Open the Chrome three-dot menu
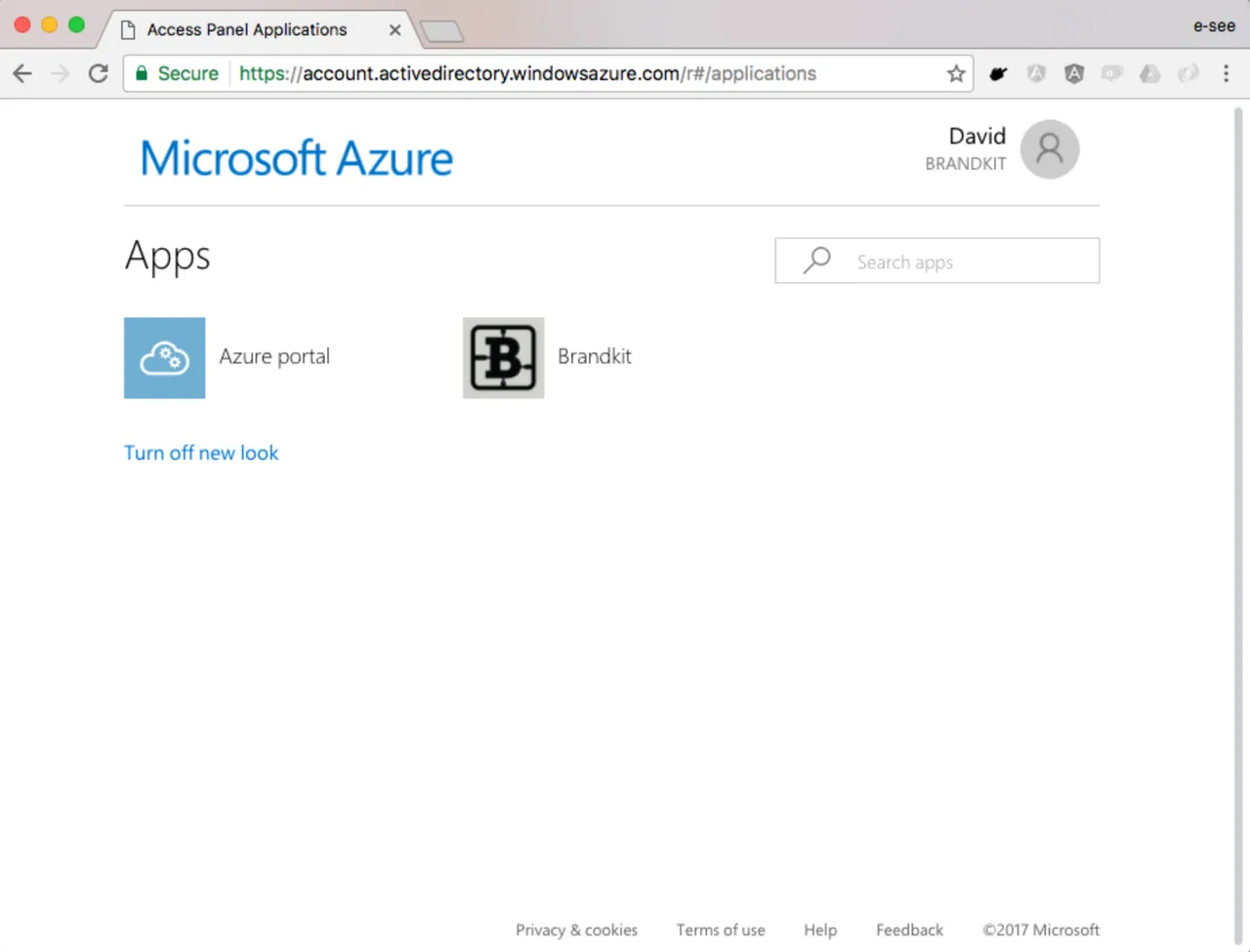Screen dimensions: 1250x952 point(1226,73)
